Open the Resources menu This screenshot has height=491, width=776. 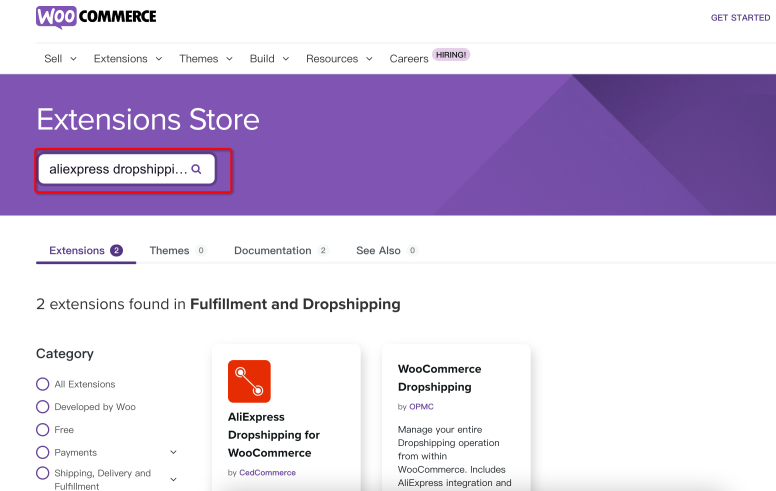[332, 58]
